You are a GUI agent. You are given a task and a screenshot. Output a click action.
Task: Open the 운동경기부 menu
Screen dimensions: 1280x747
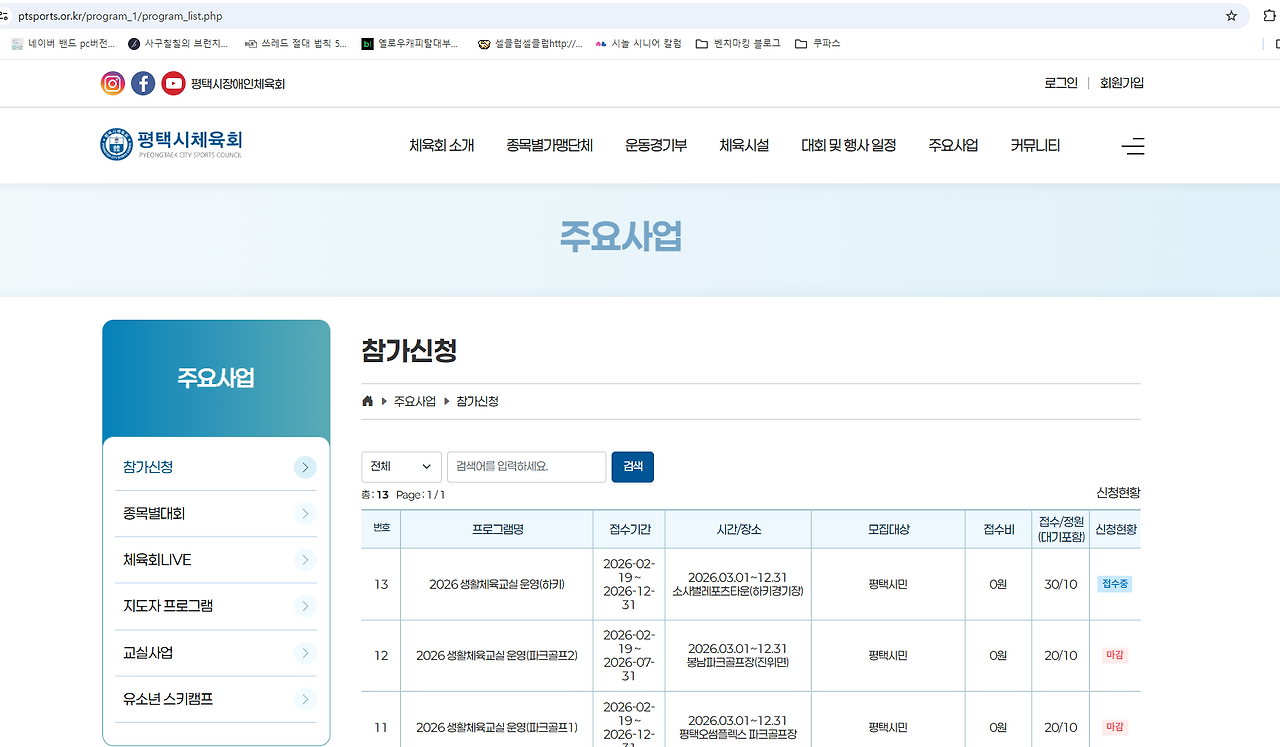pos(656,146)
